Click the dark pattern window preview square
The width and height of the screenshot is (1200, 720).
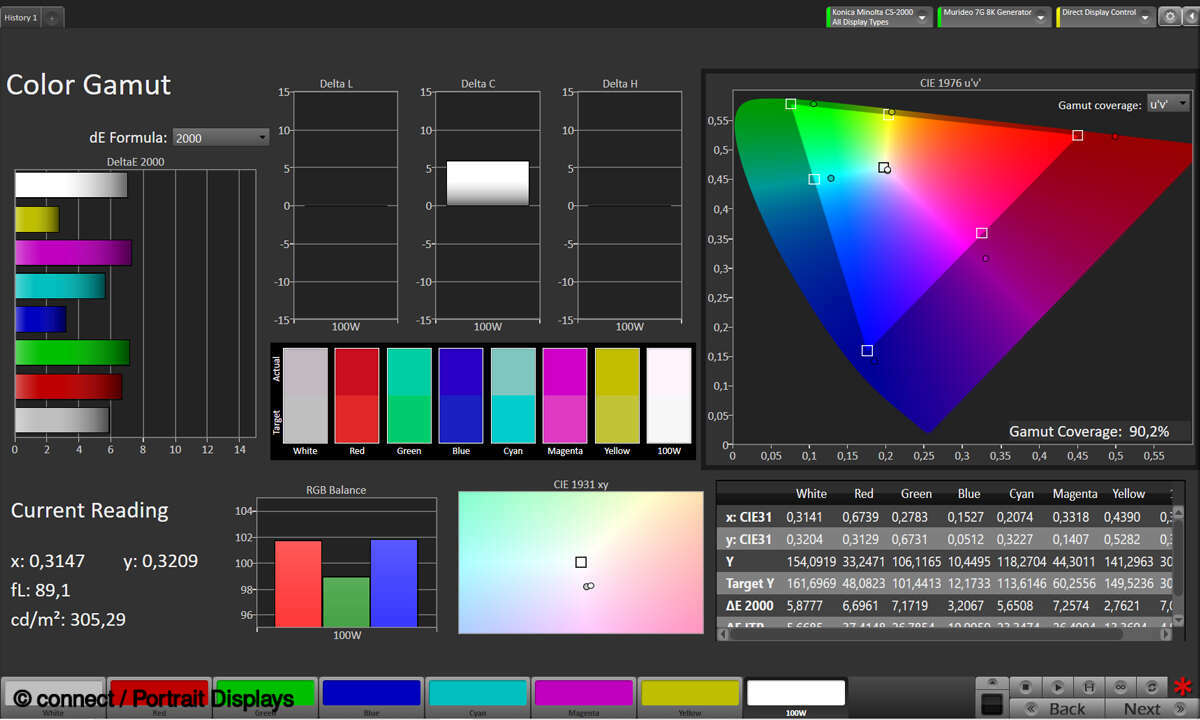click(x=992, y=703)
